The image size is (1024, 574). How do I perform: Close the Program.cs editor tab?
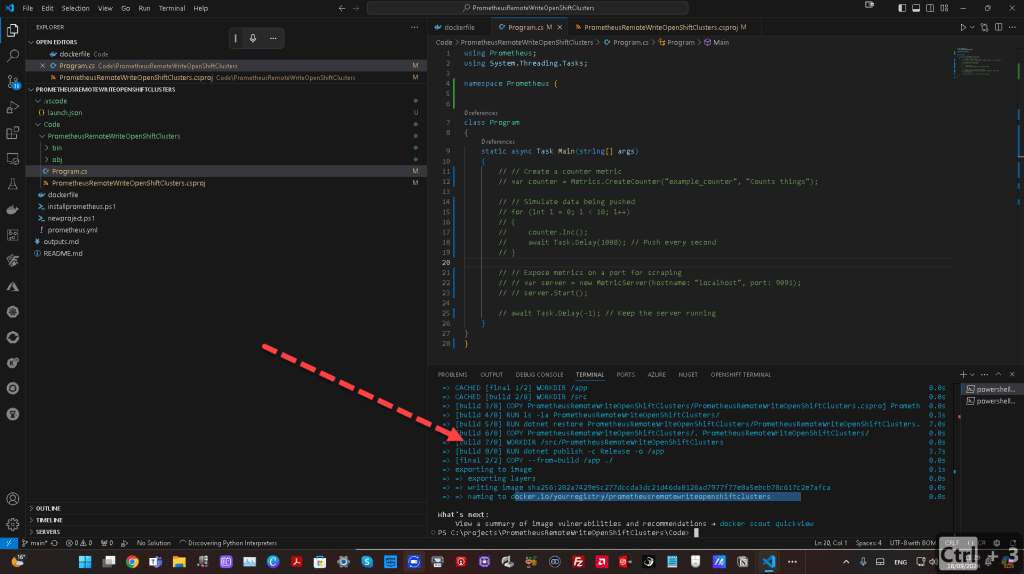click(x=560, y=27)
